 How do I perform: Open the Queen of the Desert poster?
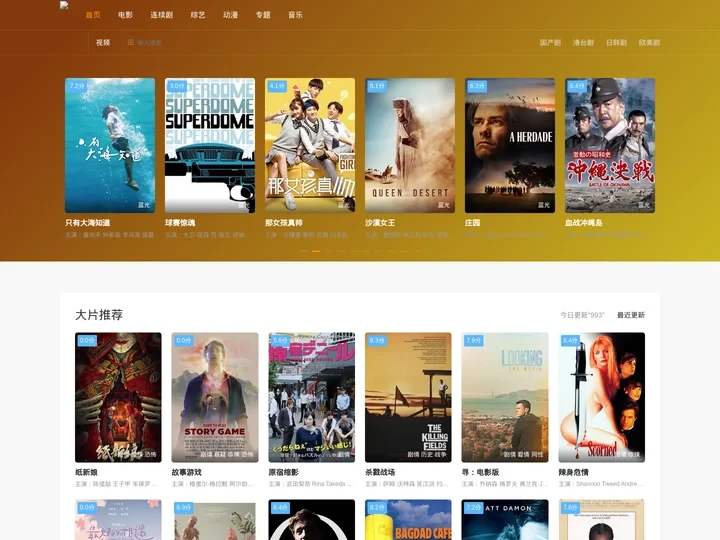tap(410, 145)
